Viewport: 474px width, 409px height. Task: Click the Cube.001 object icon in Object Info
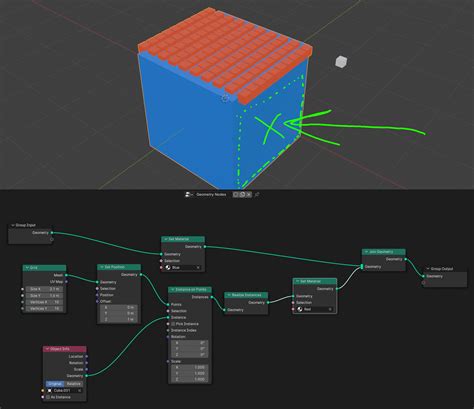[x=50, y=390]
